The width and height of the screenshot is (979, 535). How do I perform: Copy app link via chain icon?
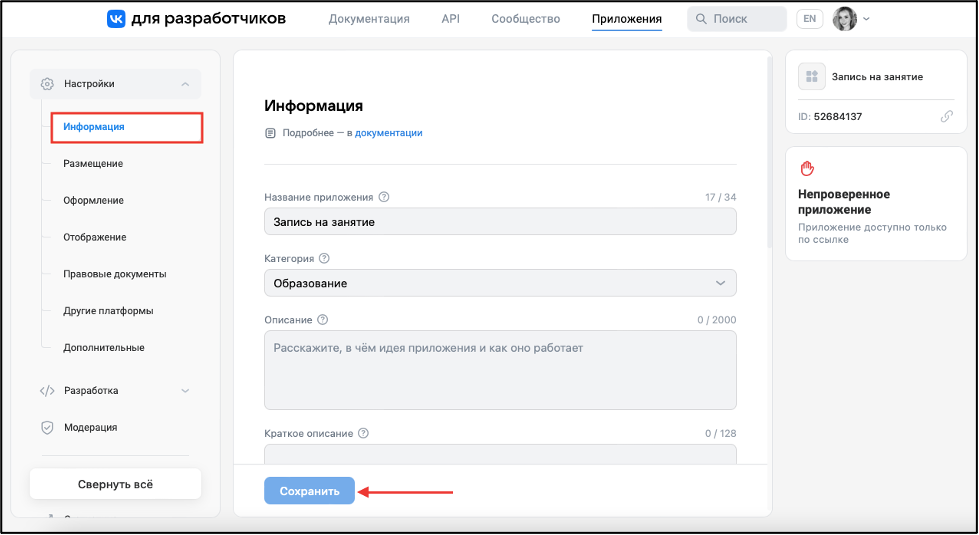pos(947,117)
